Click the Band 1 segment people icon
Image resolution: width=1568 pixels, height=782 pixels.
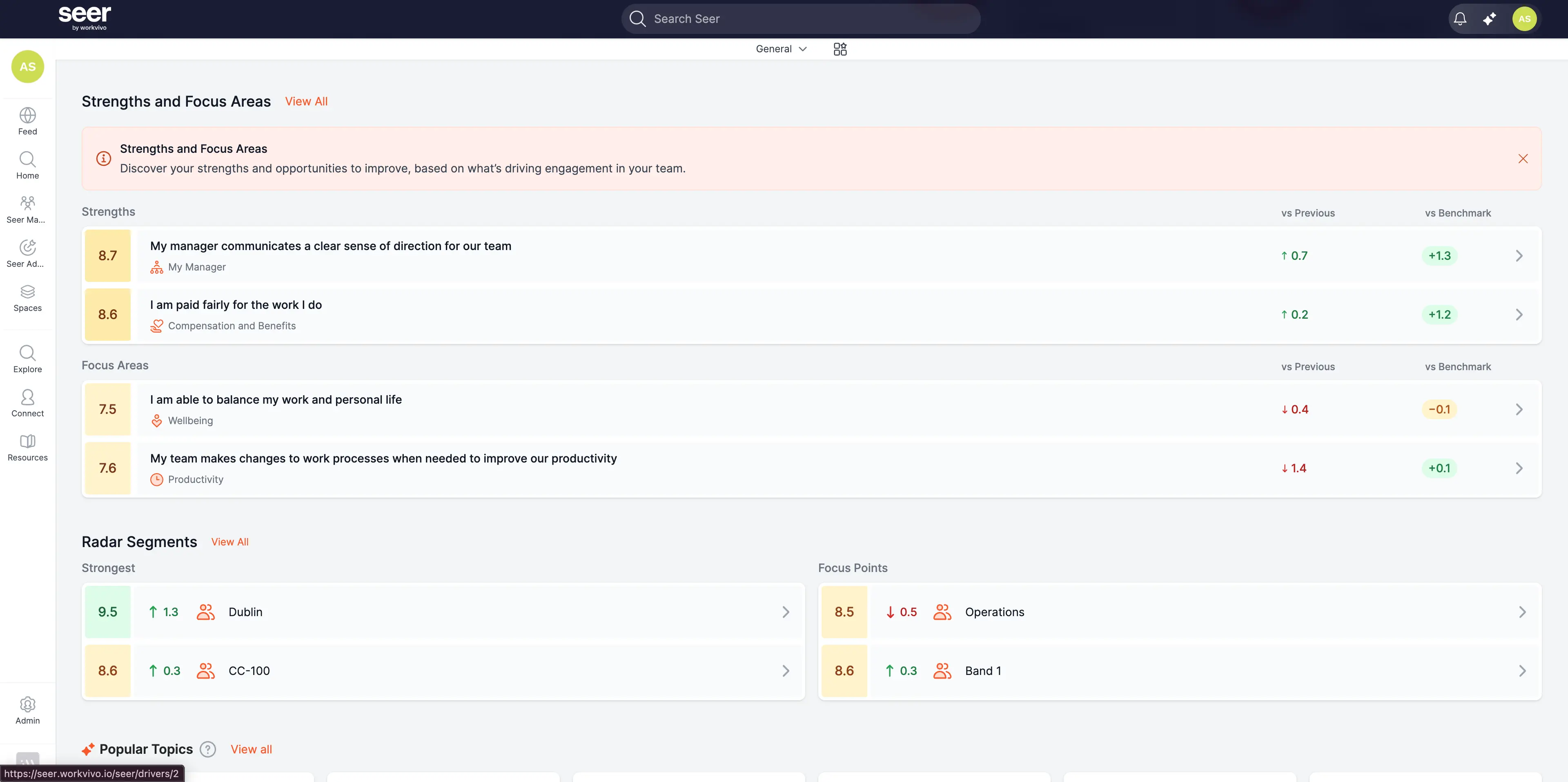pyautogui.click(x=942, y=670)
